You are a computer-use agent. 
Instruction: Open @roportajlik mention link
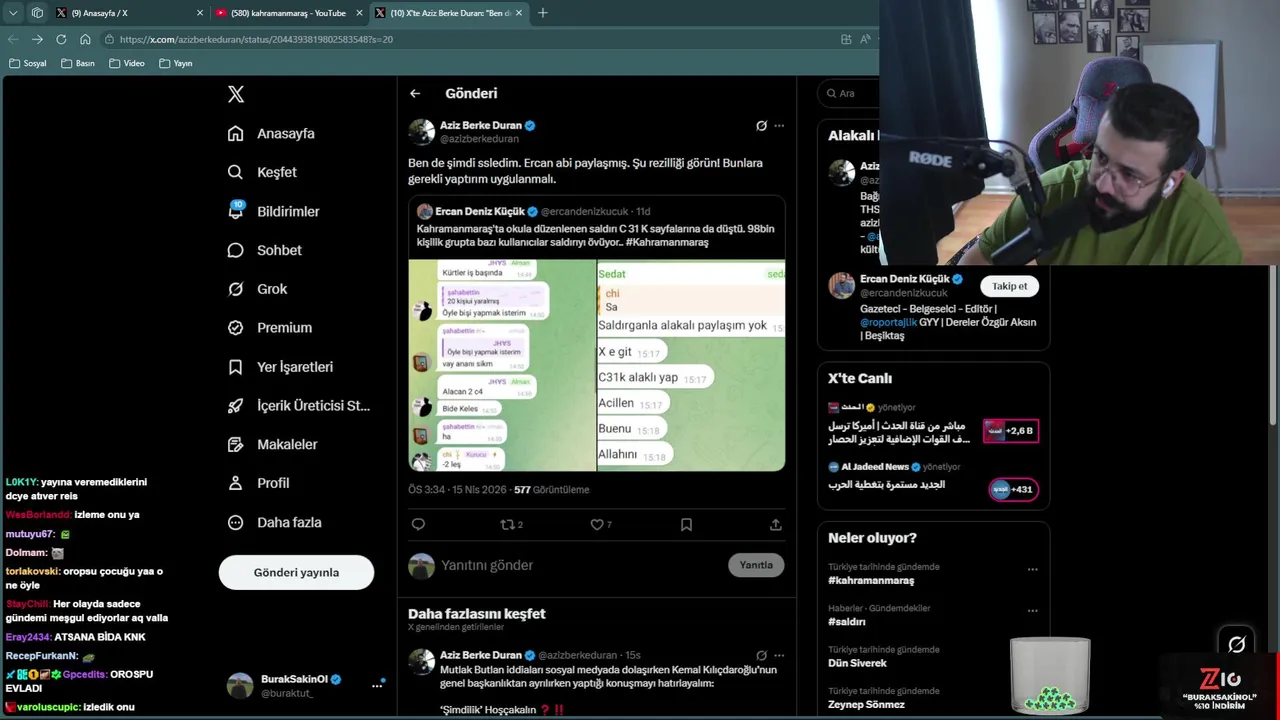coord(888,322)
